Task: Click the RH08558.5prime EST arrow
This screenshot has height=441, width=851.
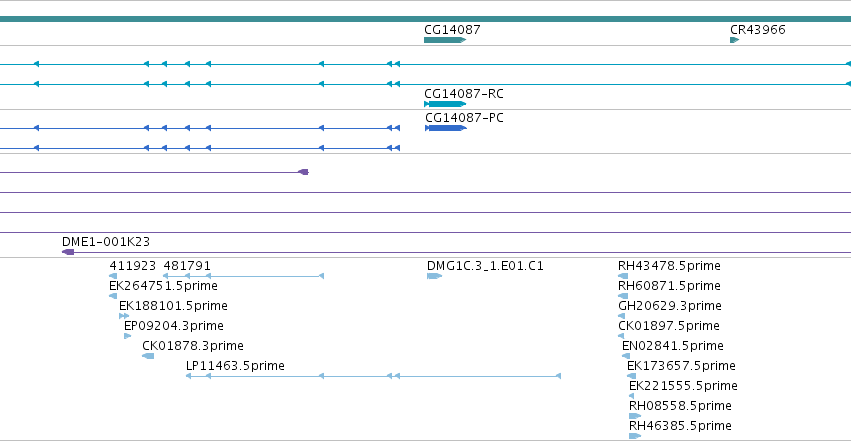Action: point(635,416)
